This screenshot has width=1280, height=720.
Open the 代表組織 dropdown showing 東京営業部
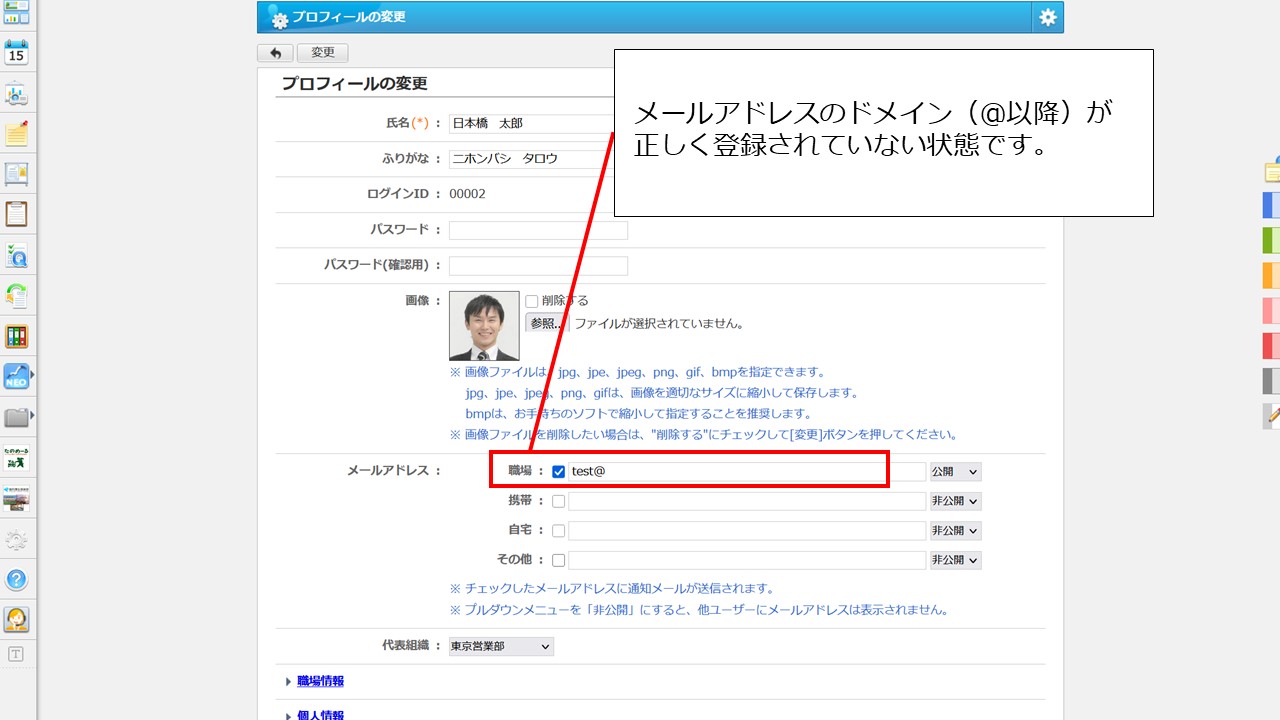click(500, 646)
